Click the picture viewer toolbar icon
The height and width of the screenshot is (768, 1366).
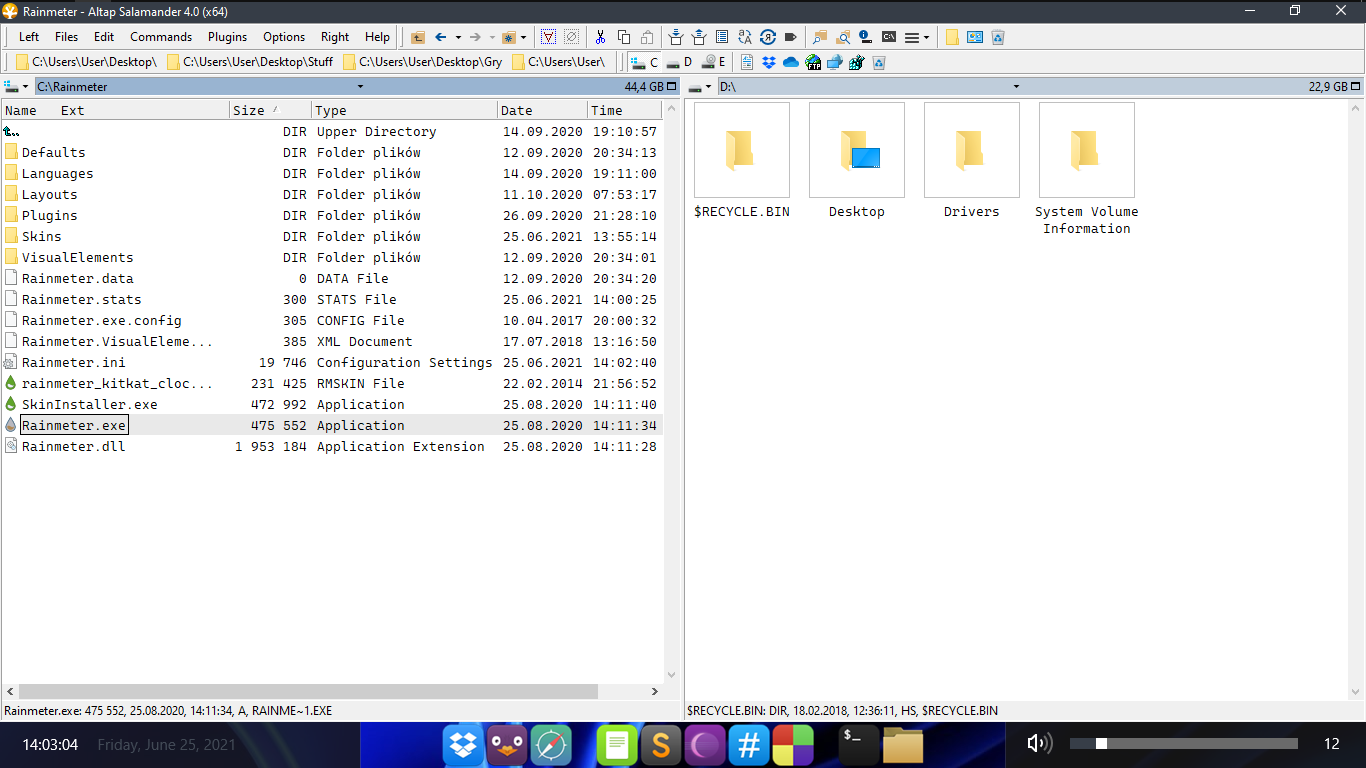974,37
